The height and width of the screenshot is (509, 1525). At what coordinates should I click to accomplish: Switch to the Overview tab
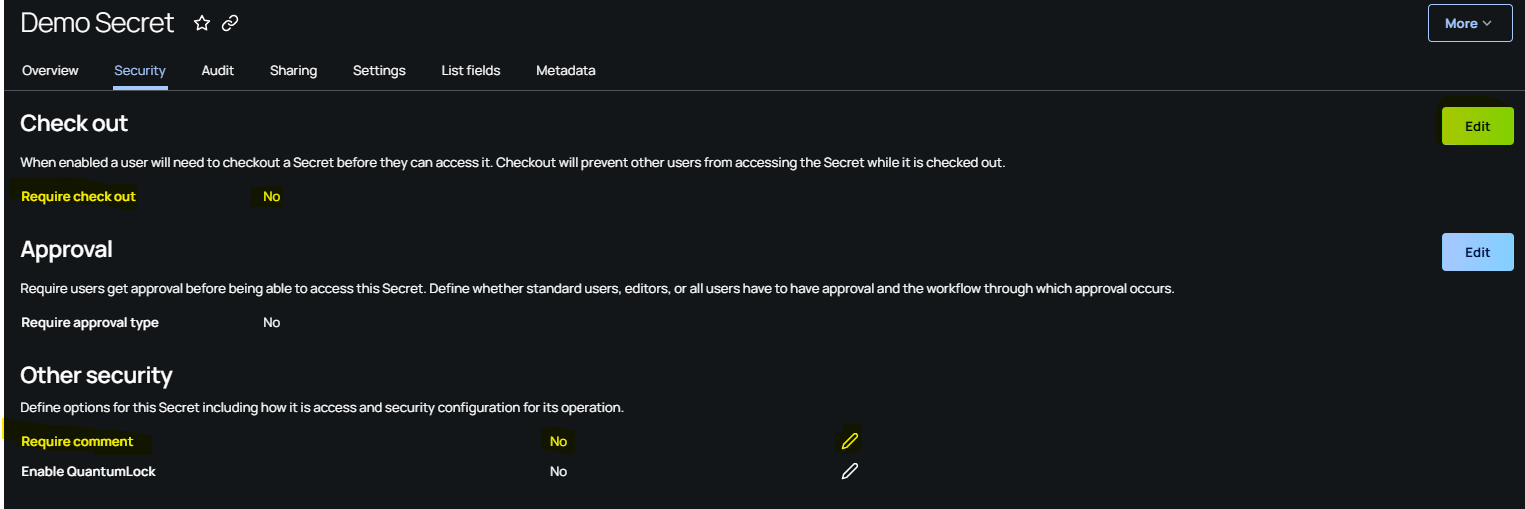pyautogui.click(x=50, y=71)
